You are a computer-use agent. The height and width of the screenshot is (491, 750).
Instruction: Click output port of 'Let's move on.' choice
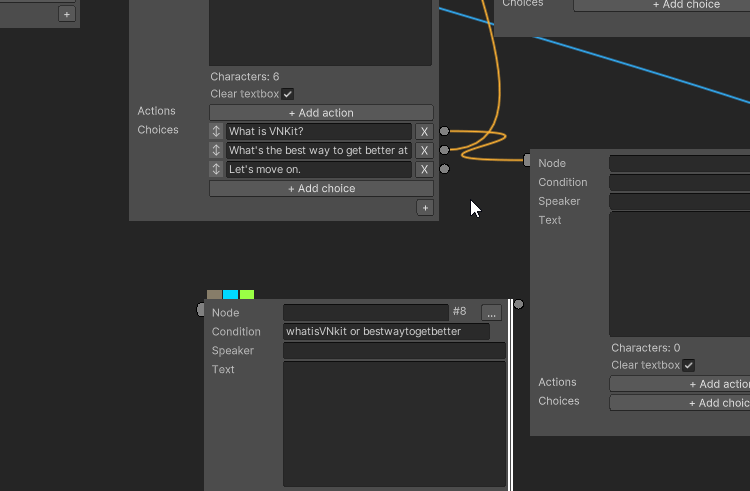pyautogui.click(x=444, y=169)
